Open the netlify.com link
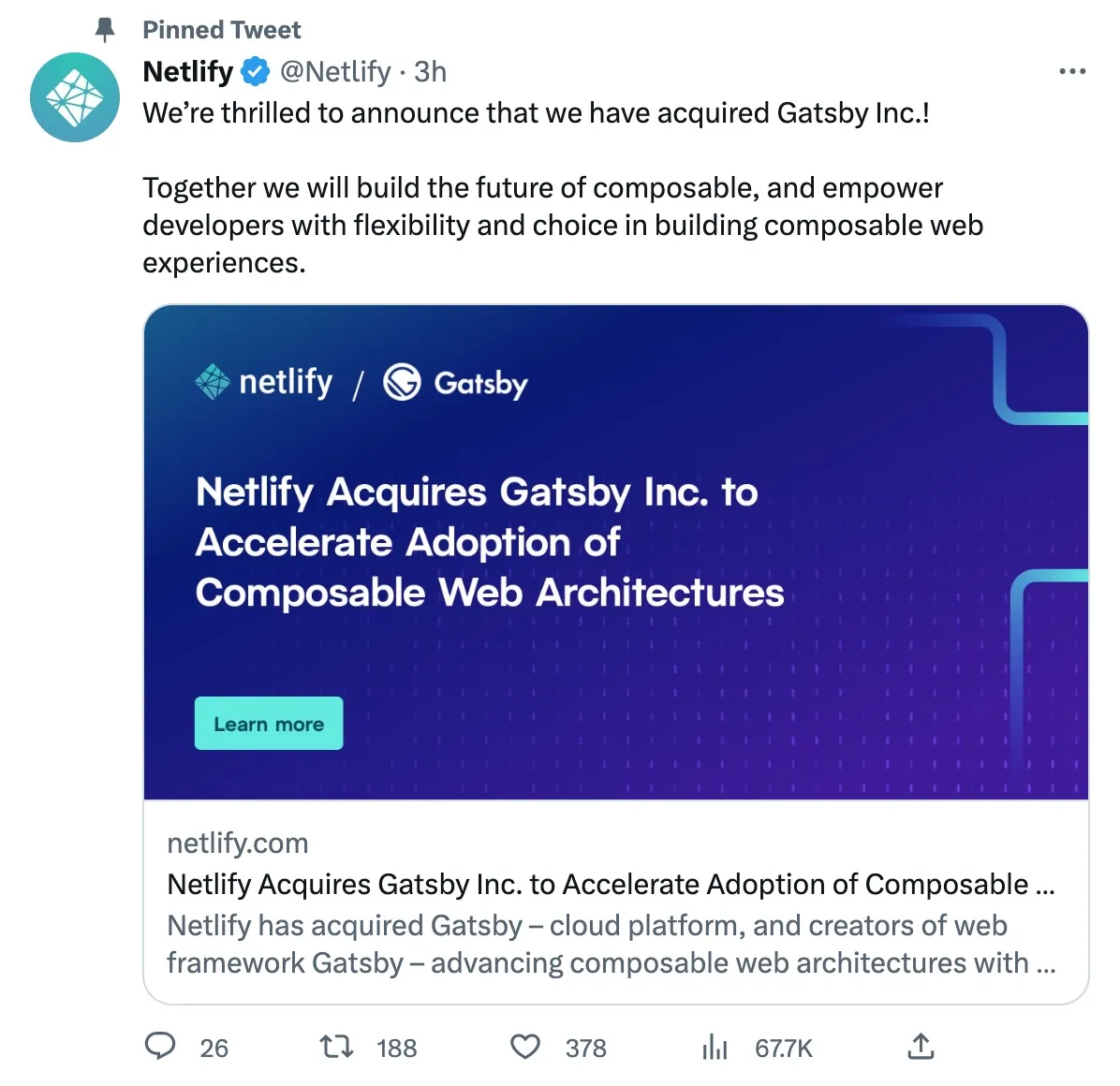 (x=237, y=844)
